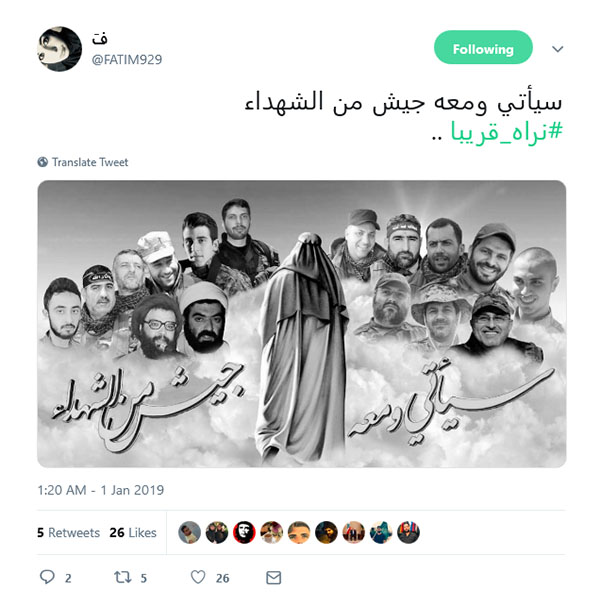Open the 26 Likes list
This screenshot has height=607, width=600.
coord(133,533)
